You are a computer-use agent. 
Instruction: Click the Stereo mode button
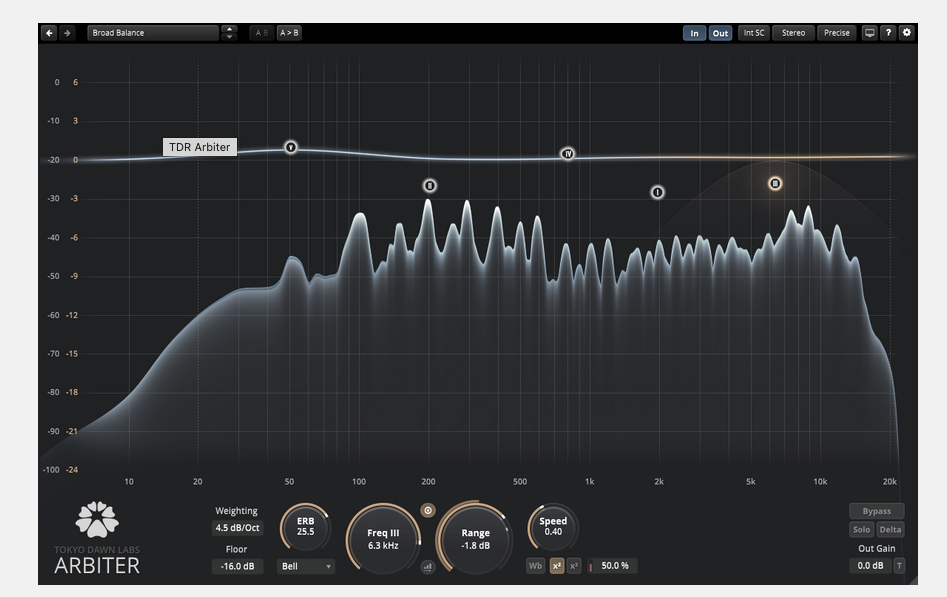tap(793, 33)
